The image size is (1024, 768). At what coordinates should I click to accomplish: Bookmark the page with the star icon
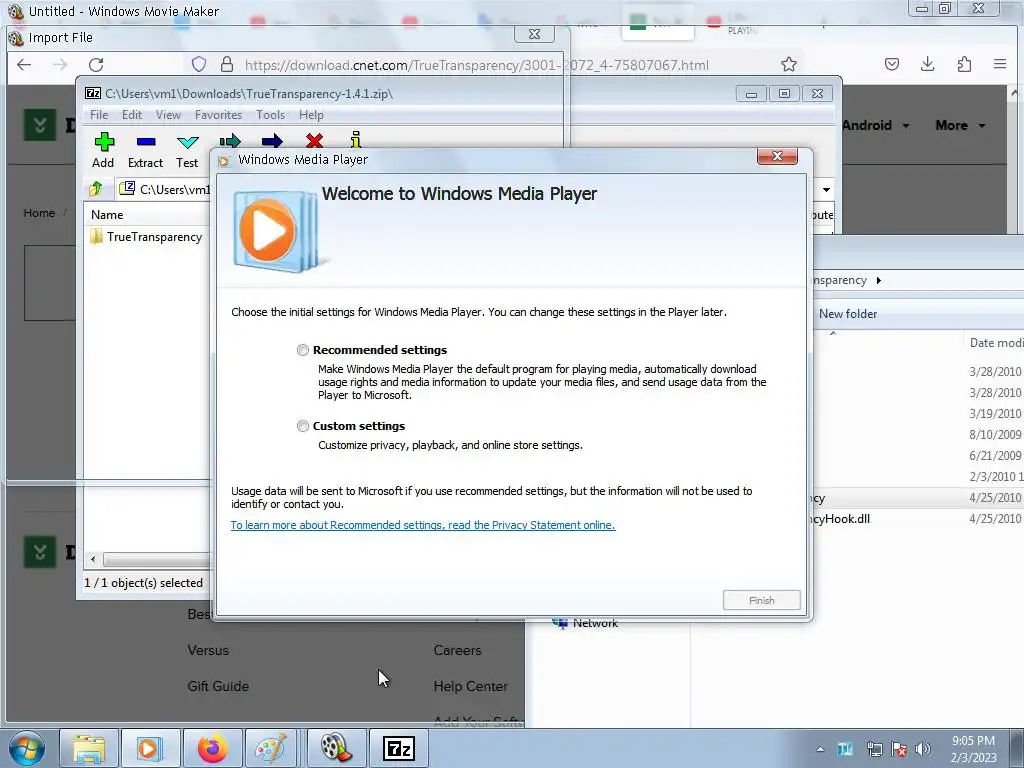point(789,64)
